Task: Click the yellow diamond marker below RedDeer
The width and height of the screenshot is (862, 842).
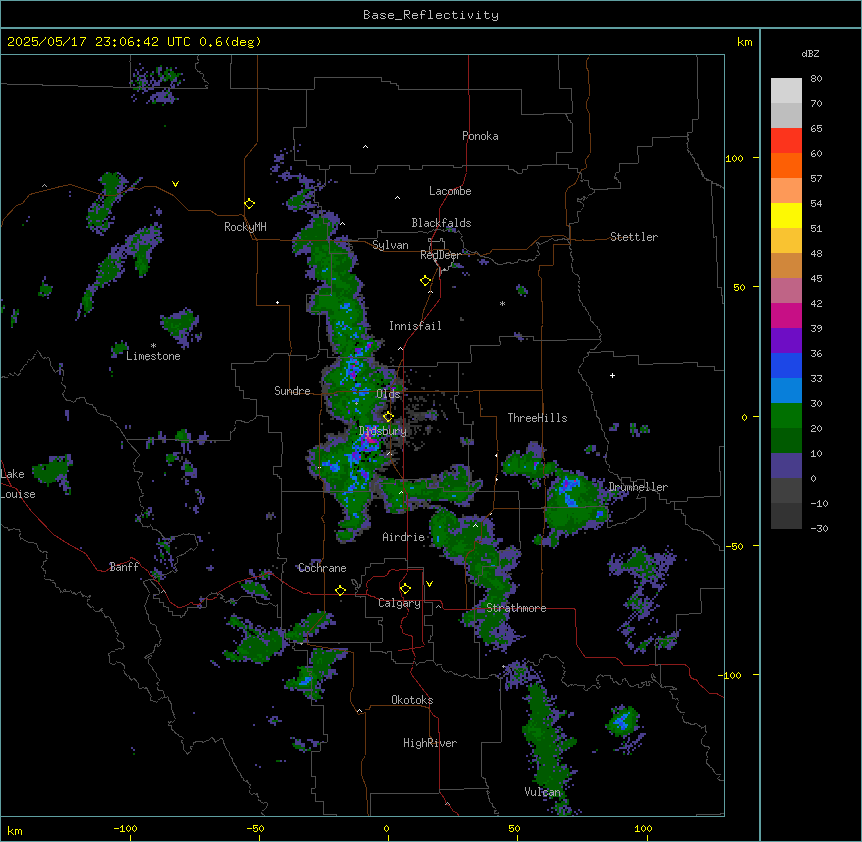Action: click(426, 281)
